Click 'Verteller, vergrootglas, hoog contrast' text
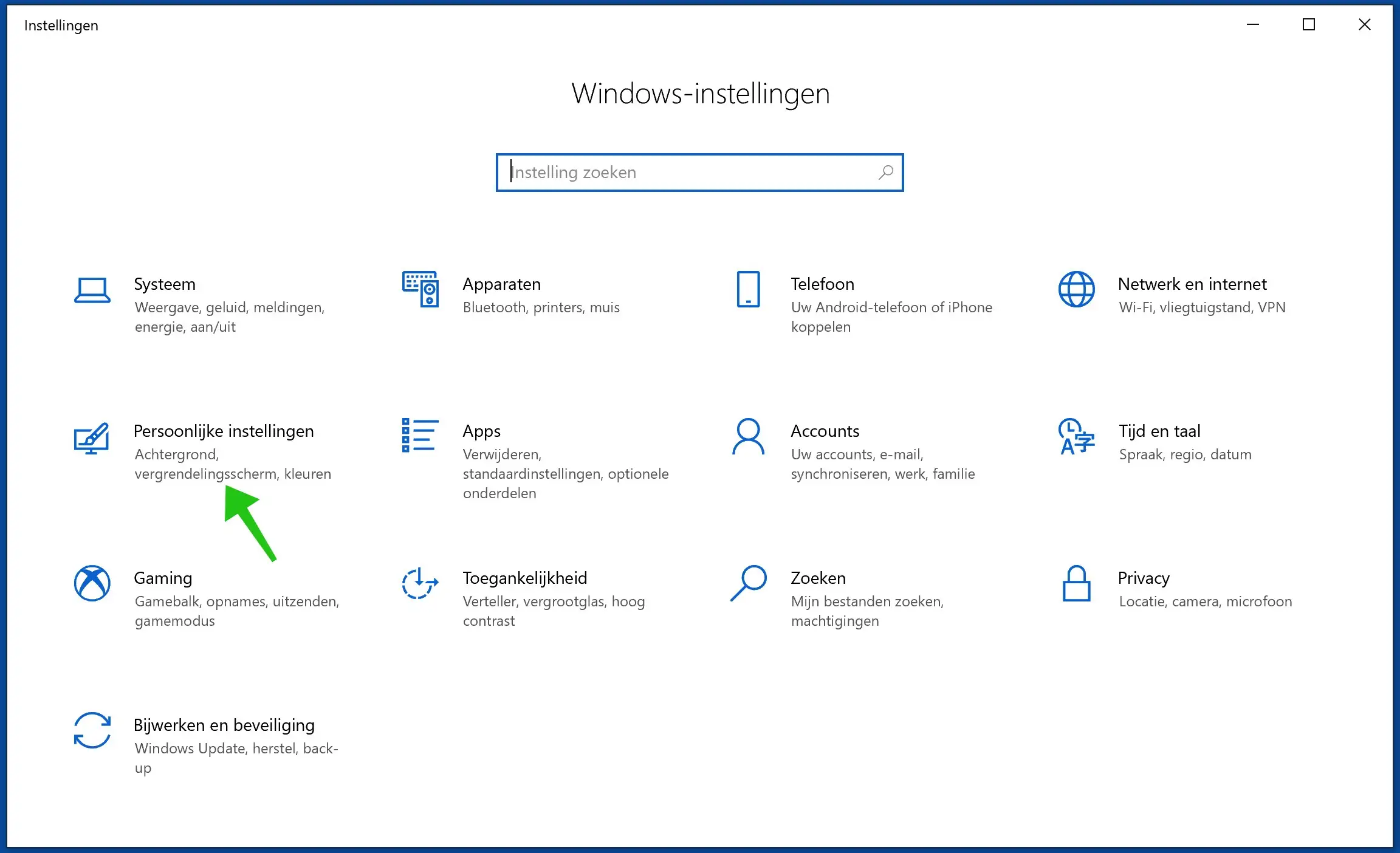Screen dimensions: 1400x853 point(554,611)
